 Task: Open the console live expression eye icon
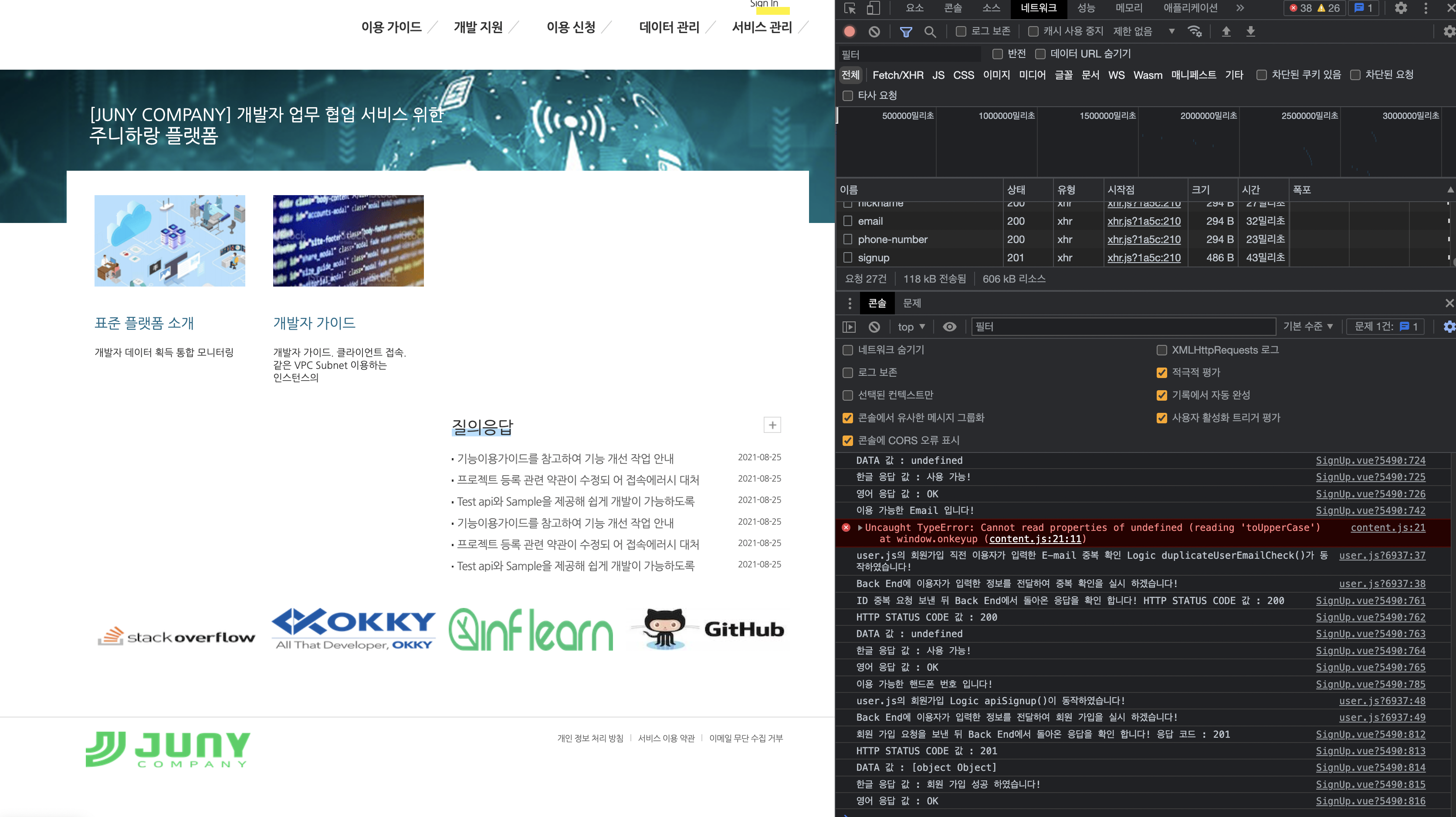950,327
